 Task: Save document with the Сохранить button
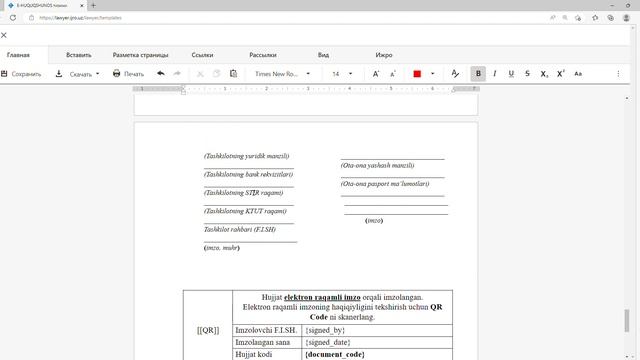[21, 74]
